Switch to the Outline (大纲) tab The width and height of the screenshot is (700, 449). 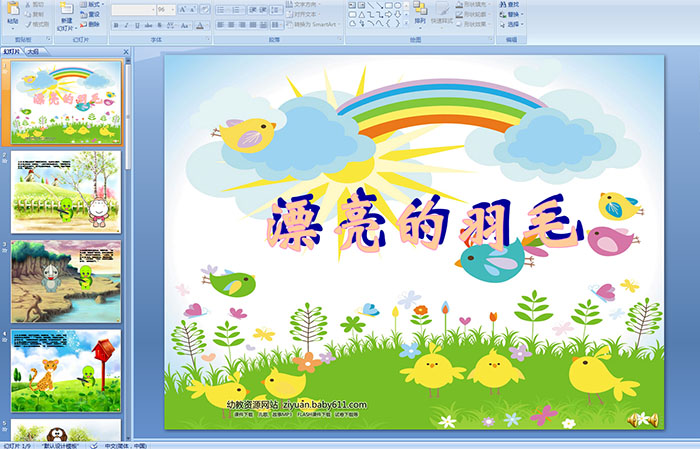pyautogui.click(x=33, y=50)
